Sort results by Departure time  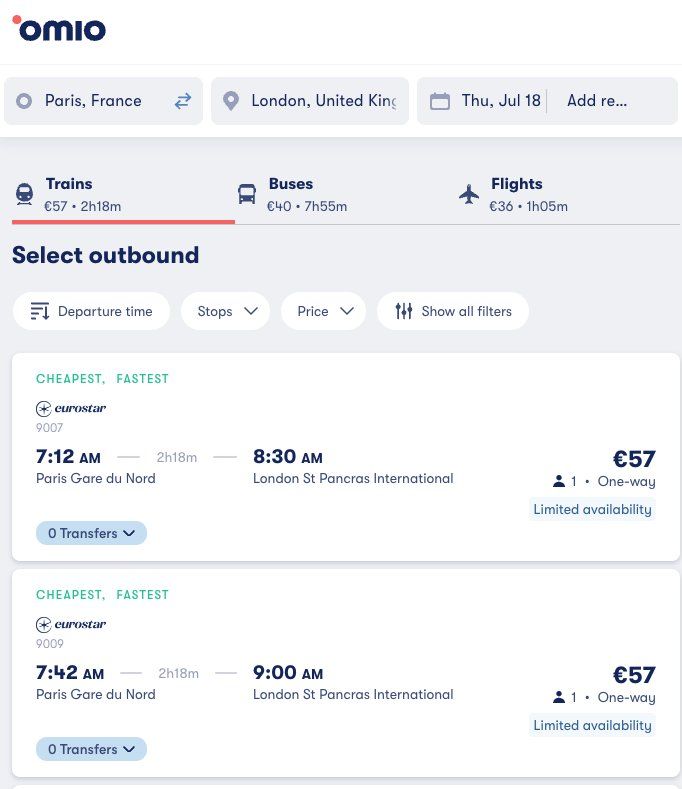pyautogui.click(x=92, y=311)
